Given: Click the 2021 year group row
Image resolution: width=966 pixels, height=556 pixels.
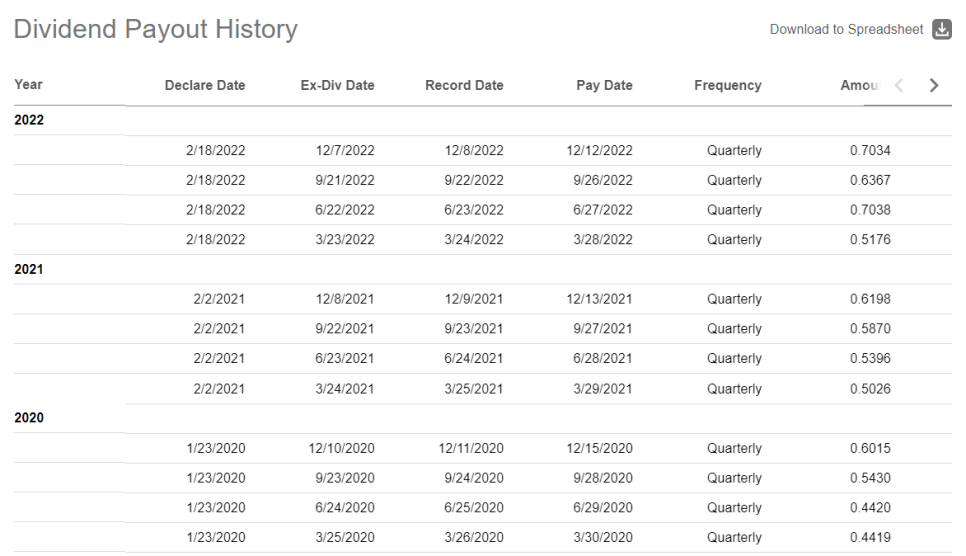Looking at the screenshot, I should (x=482, y=269).
